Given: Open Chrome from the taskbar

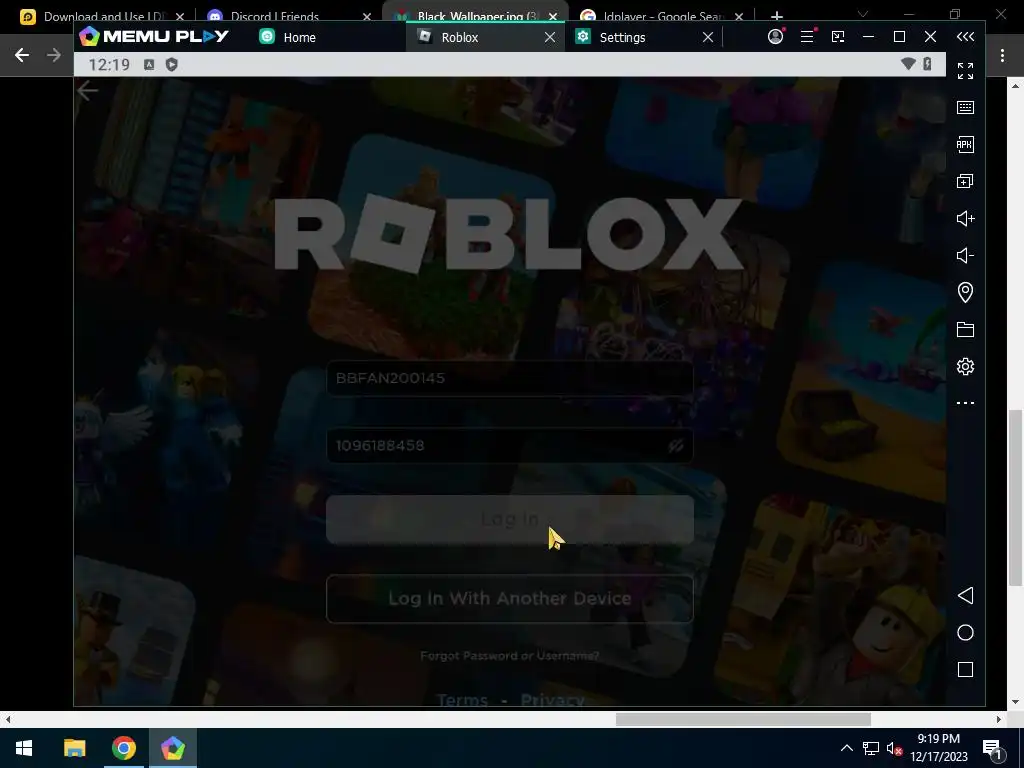Looking at the screenshot, I should (123, 748).
